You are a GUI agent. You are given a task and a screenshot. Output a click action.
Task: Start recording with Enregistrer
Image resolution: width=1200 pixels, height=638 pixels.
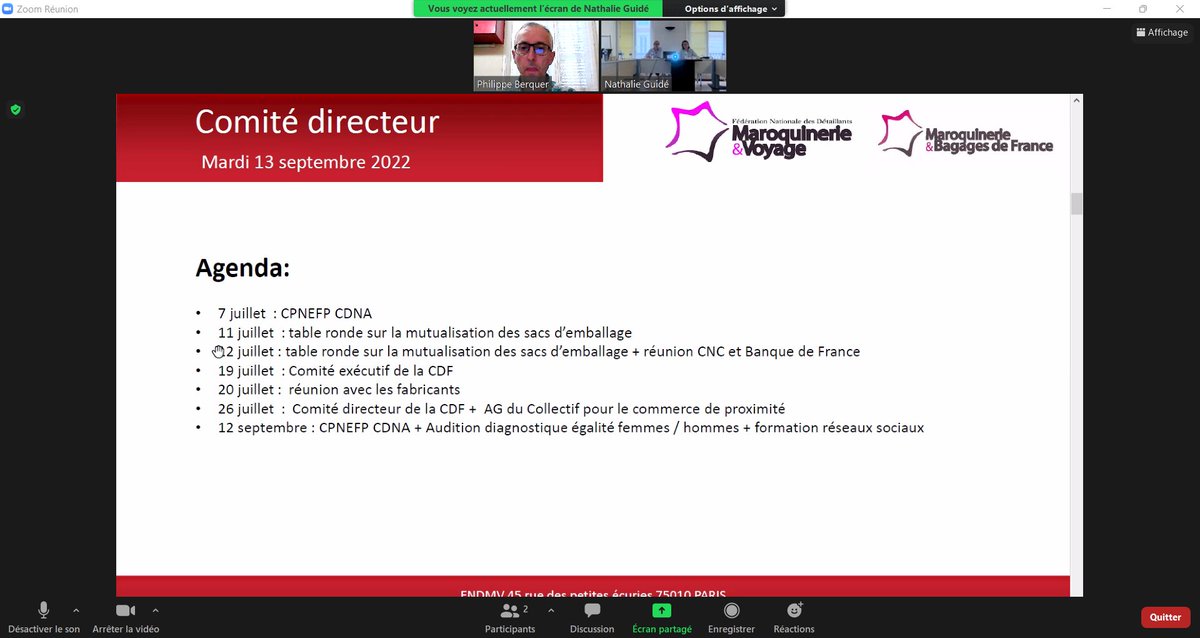click(x=731, y=617)
